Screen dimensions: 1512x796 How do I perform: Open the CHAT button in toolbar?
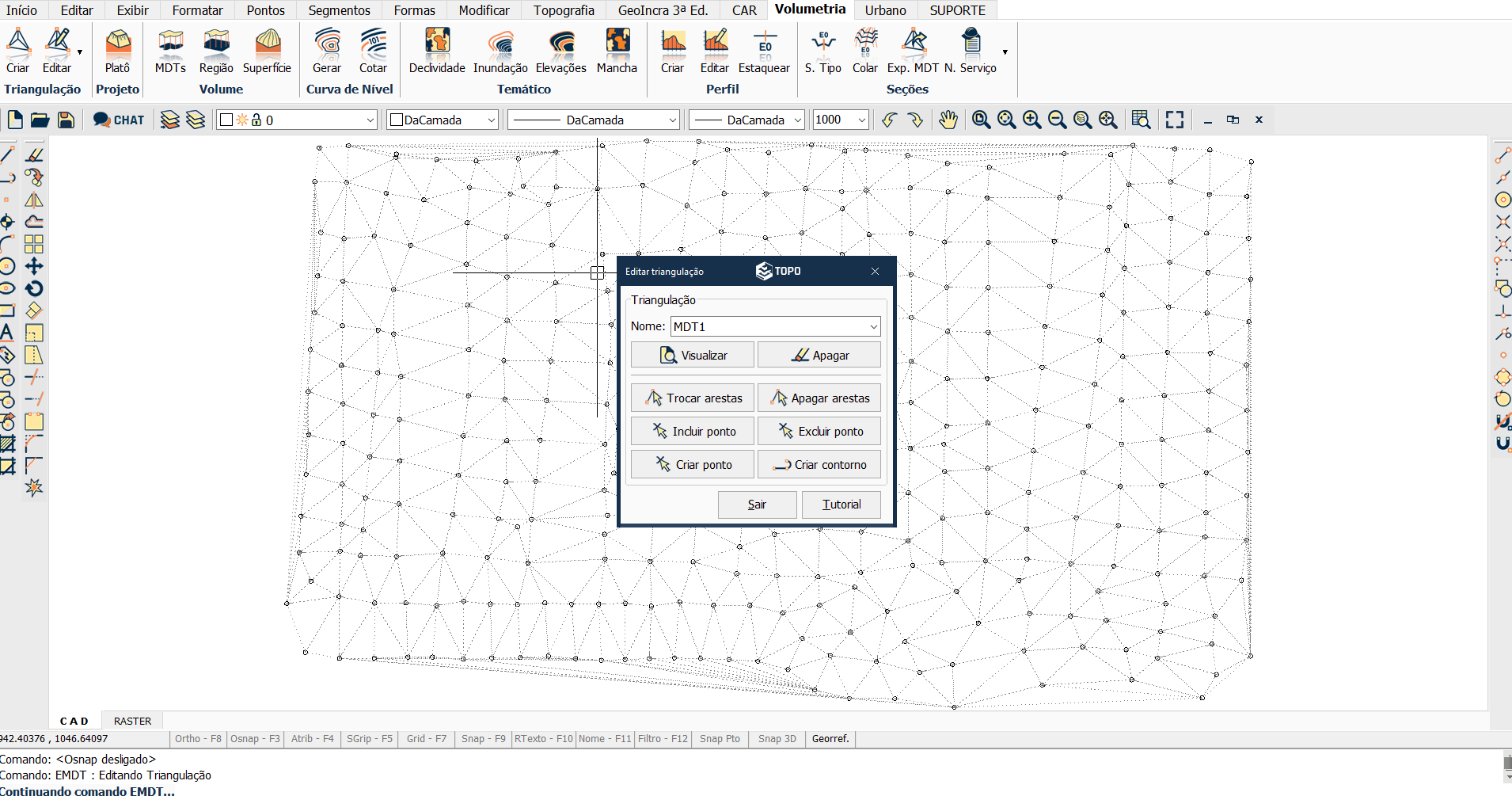[119, 120]
